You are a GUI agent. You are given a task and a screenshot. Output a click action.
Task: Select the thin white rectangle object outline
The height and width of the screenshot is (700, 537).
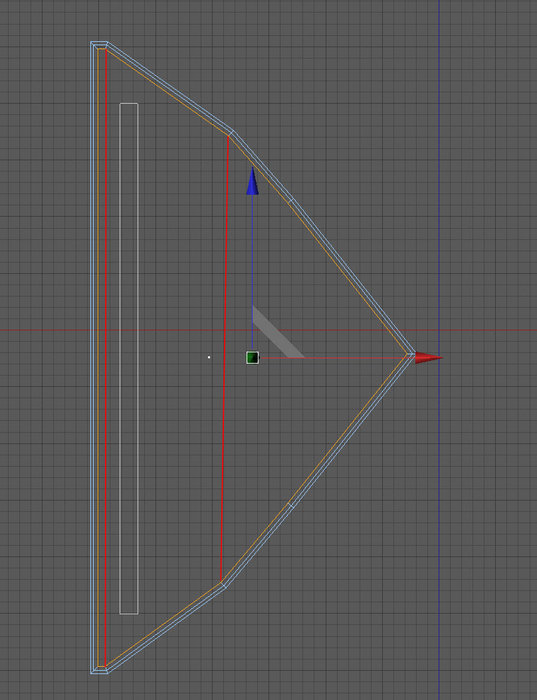(x=129, y=358)
